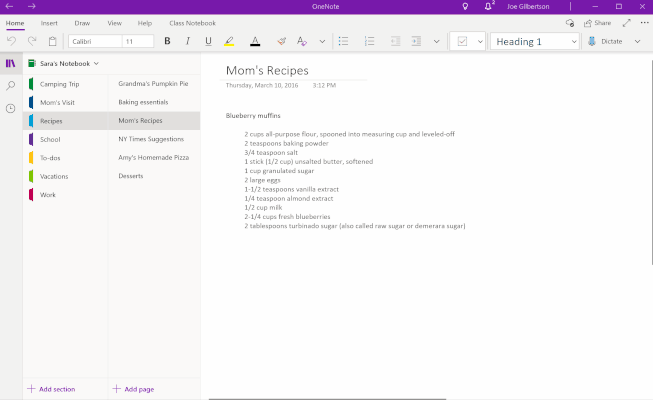Increase indent
Viewport: 653px width, 400px height.
click(416, 41)
